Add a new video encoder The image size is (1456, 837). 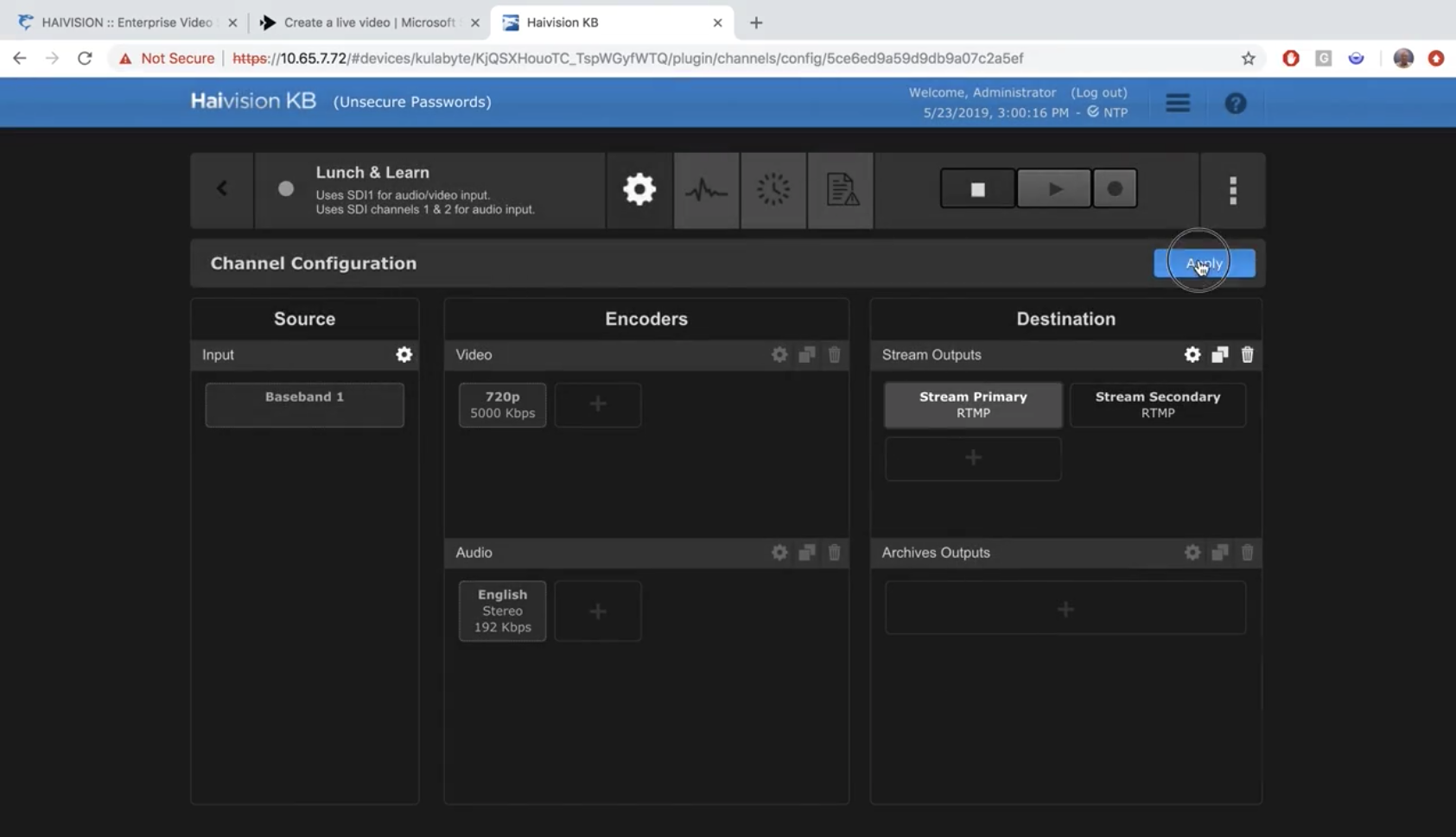pyautogui.click(x=598, y=404)
